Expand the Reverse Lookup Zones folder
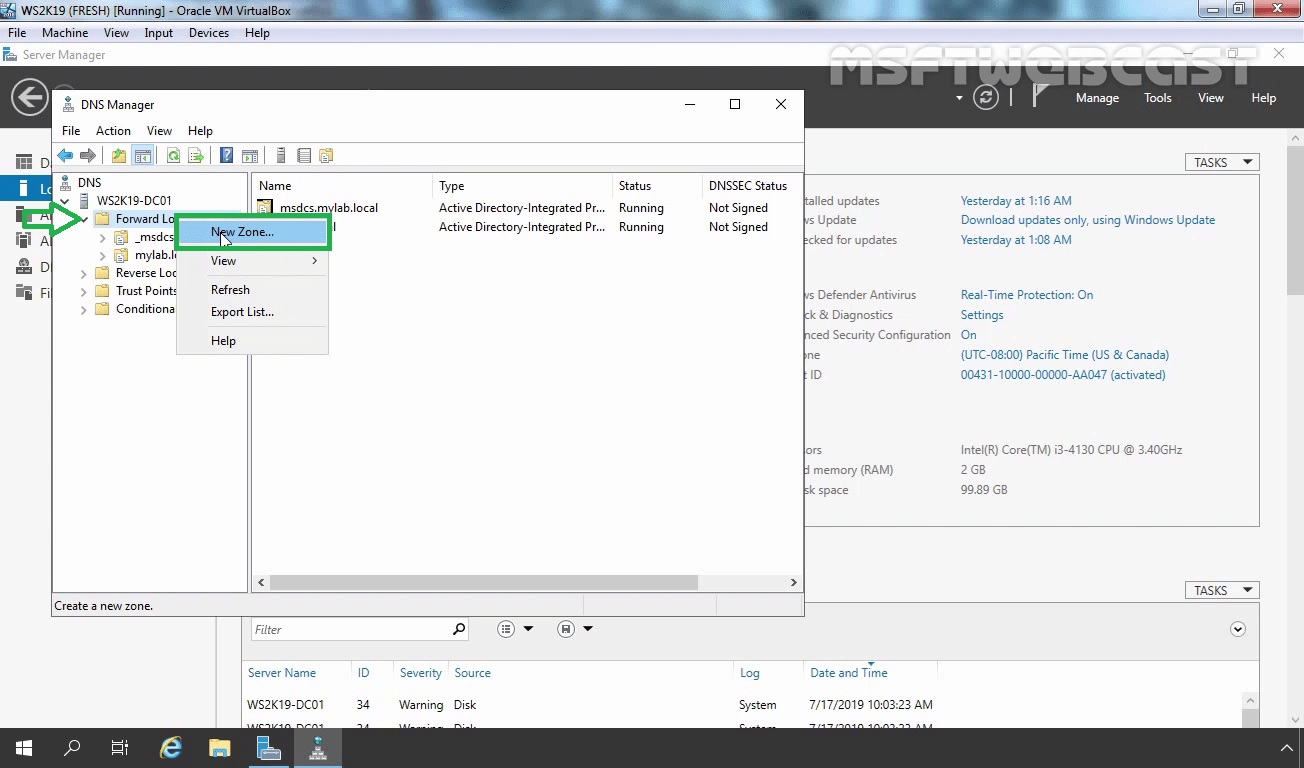The width and height of the screenshot is (1304, 768). [83, 273]
